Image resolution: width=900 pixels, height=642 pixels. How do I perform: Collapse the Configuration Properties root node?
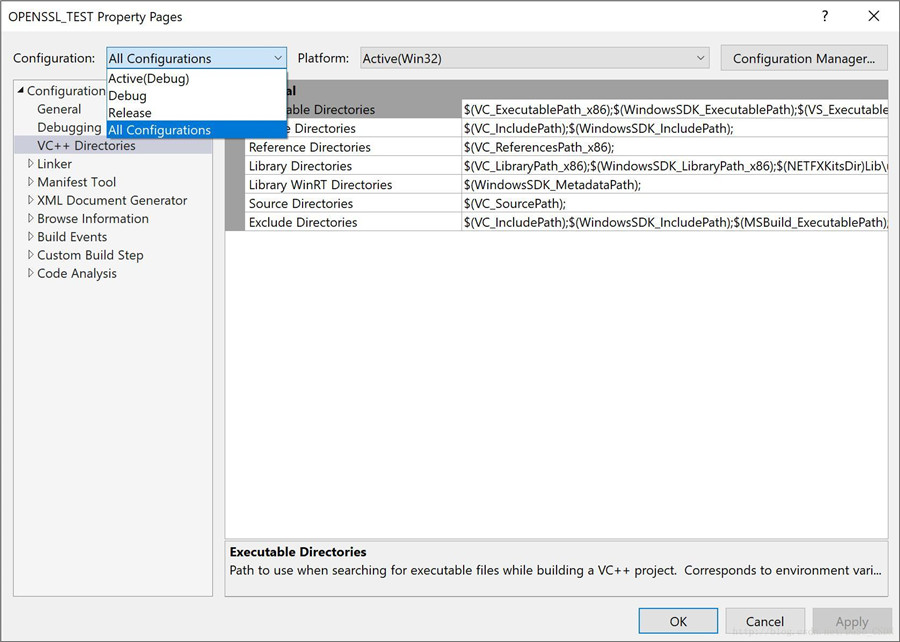(x=21, y=90)
